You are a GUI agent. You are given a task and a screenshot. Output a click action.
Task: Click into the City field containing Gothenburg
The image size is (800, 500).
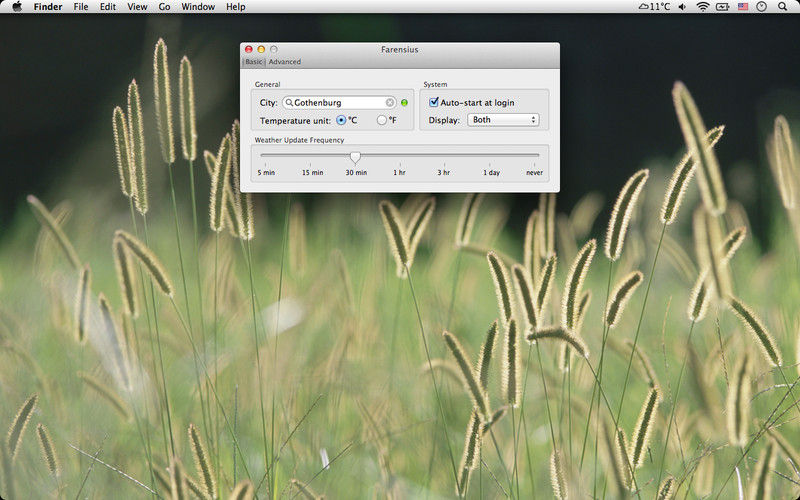[339, 103]
